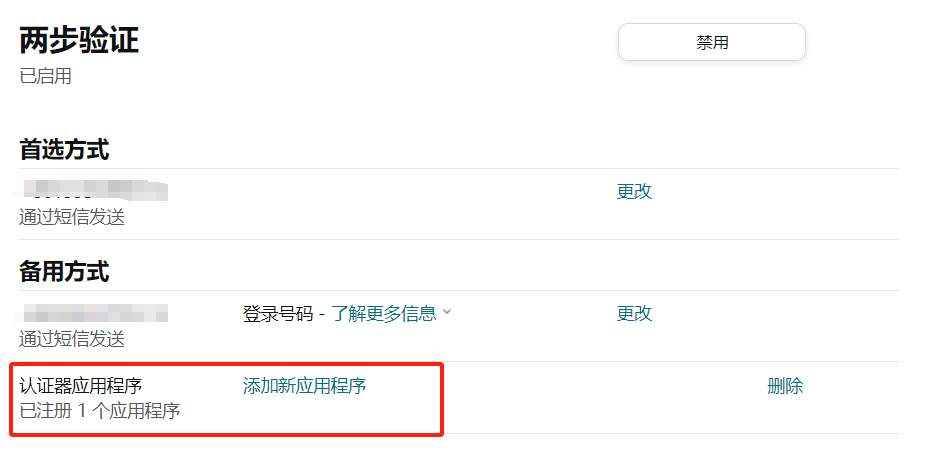Click the 添加新应用程序 link
937x459 pixels.
point(304,386)
